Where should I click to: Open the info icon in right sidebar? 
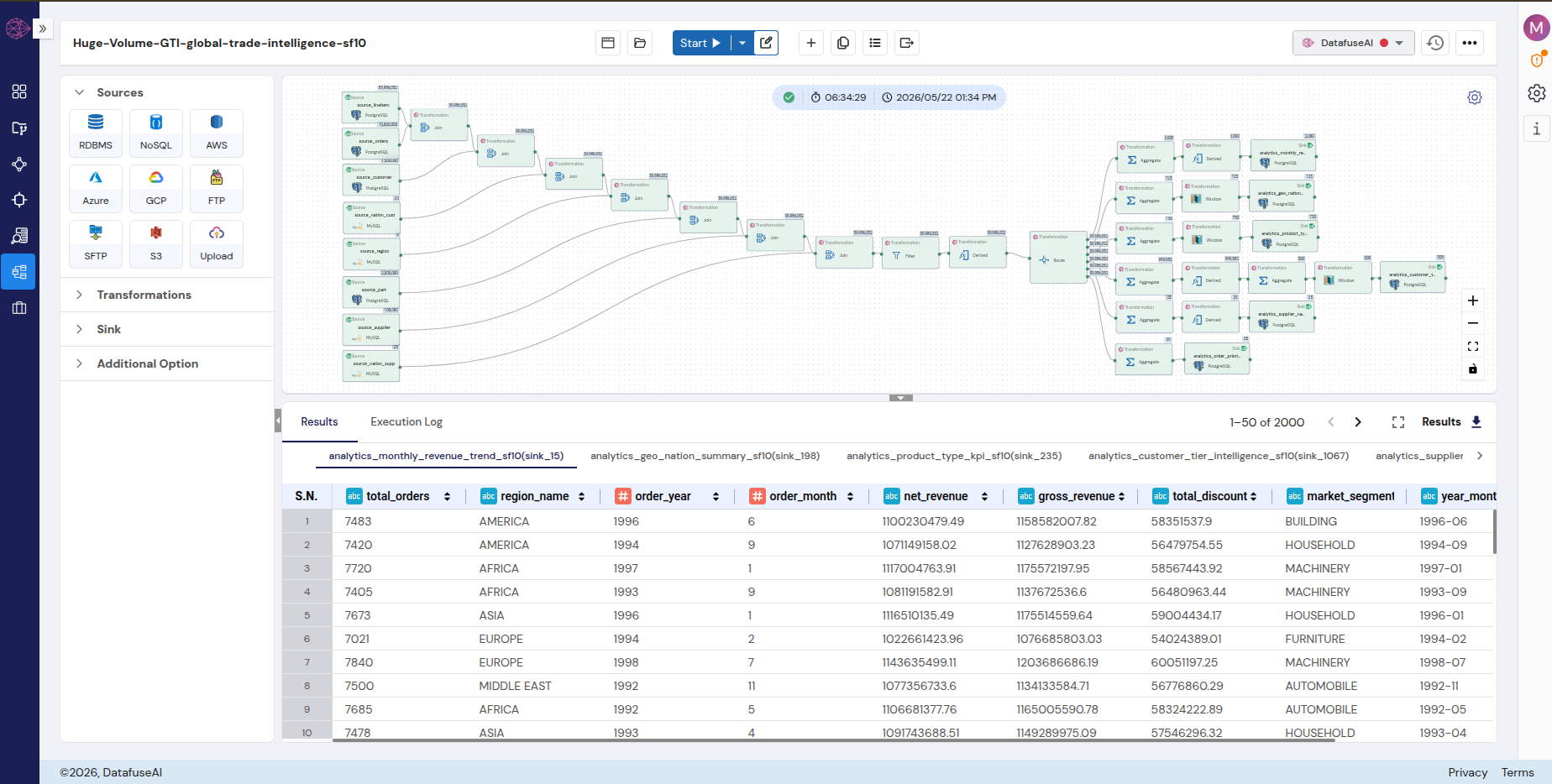pos(1536,128)
